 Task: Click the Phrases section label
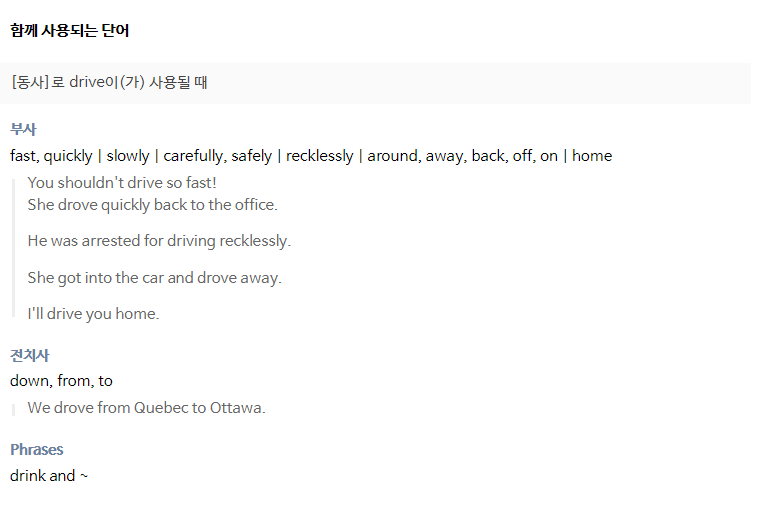37,449
